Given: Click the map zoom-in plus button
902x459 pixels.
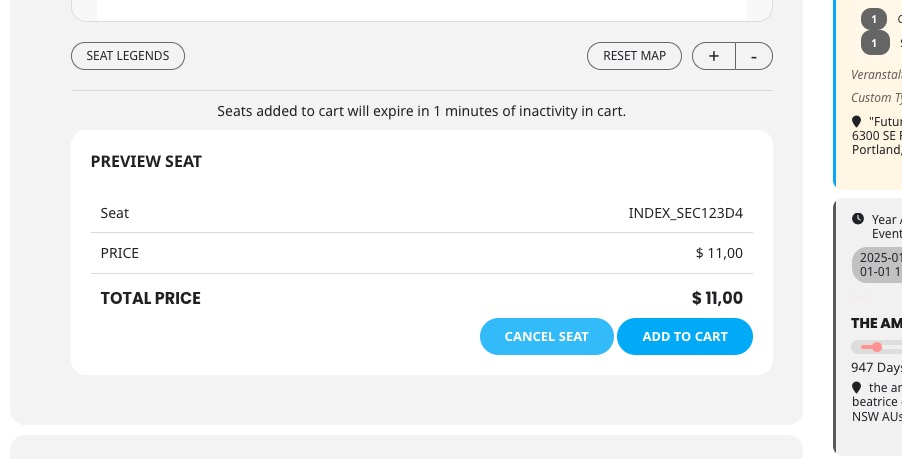Looking at the screenshot, I should pyautogui.click(x=713, y=56).
